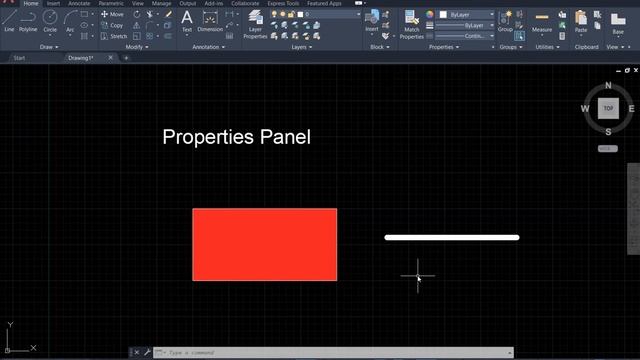
Task: Start the Measure utility
Action: [x=542, y=21]
